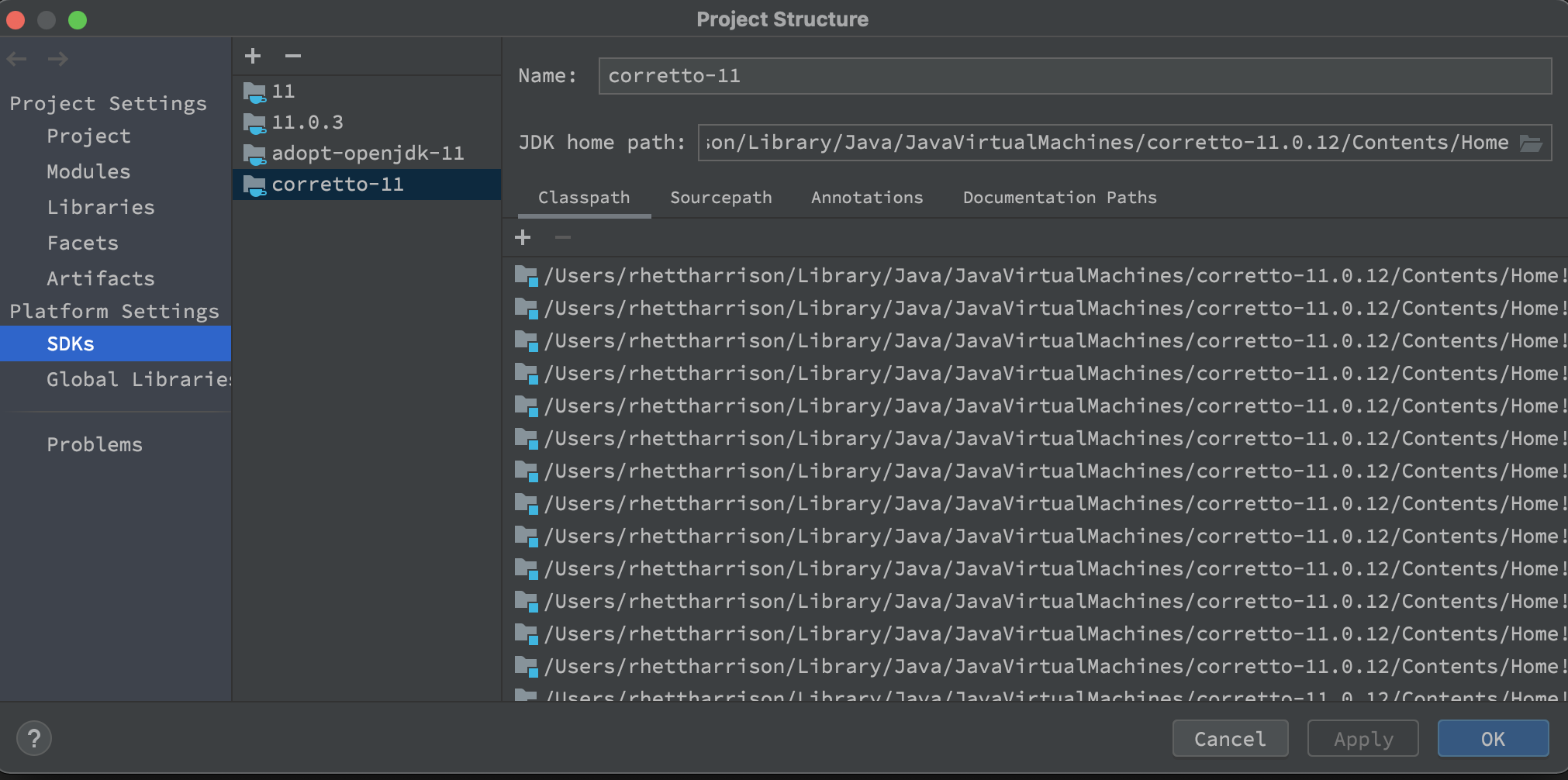1568x780 pixels.
Task: Select the SDK named 11
Action: pos(367,91)
